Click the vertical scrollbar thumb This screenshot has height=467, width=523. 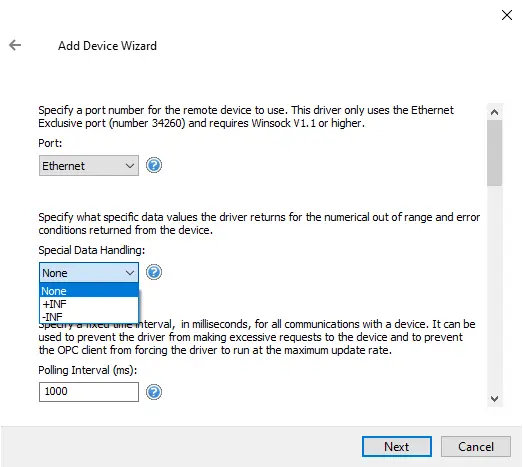pyautogui.click(x=494, y=153)
